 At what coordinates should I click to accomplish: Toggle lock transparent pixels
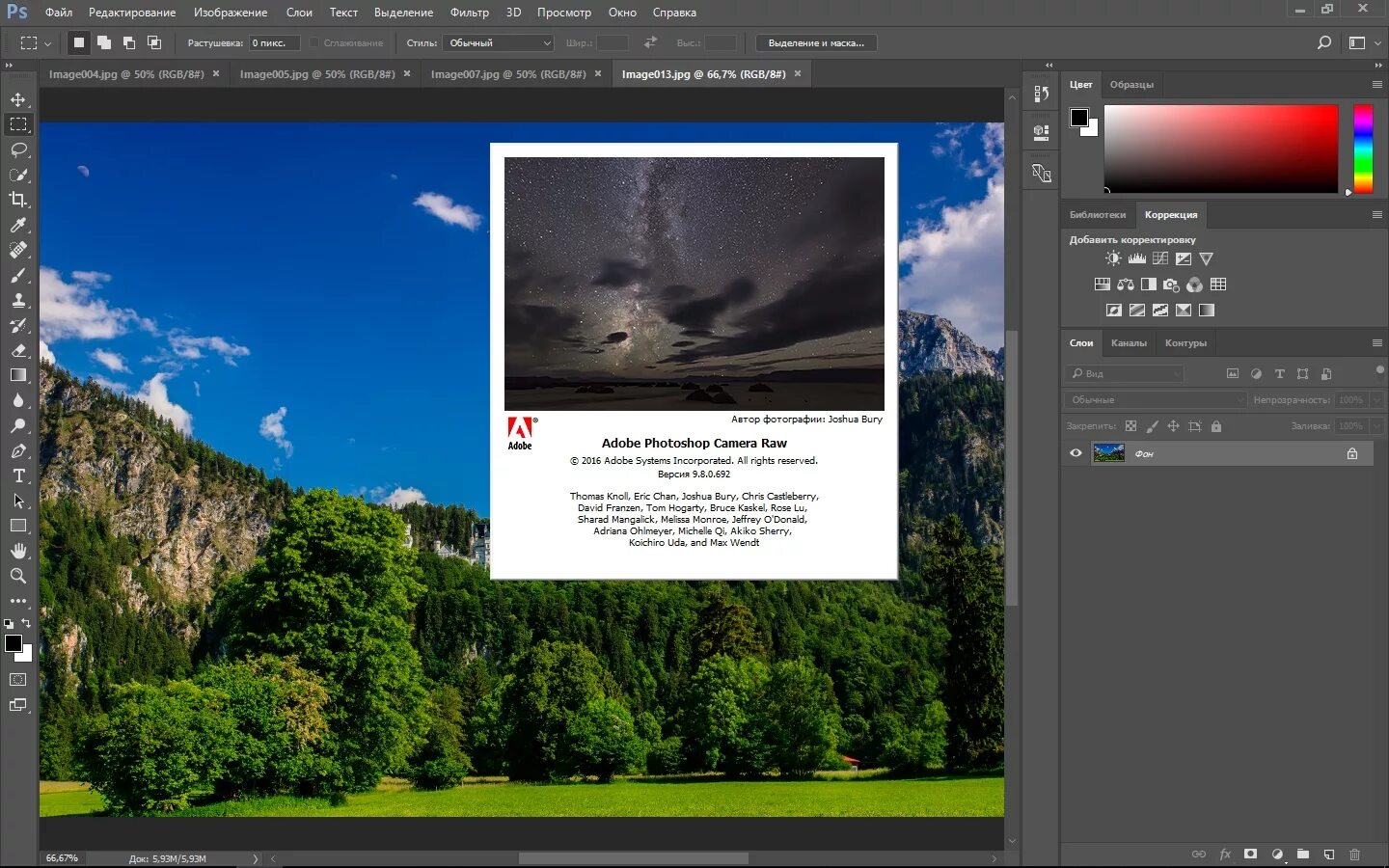[x=1130, y=426]
